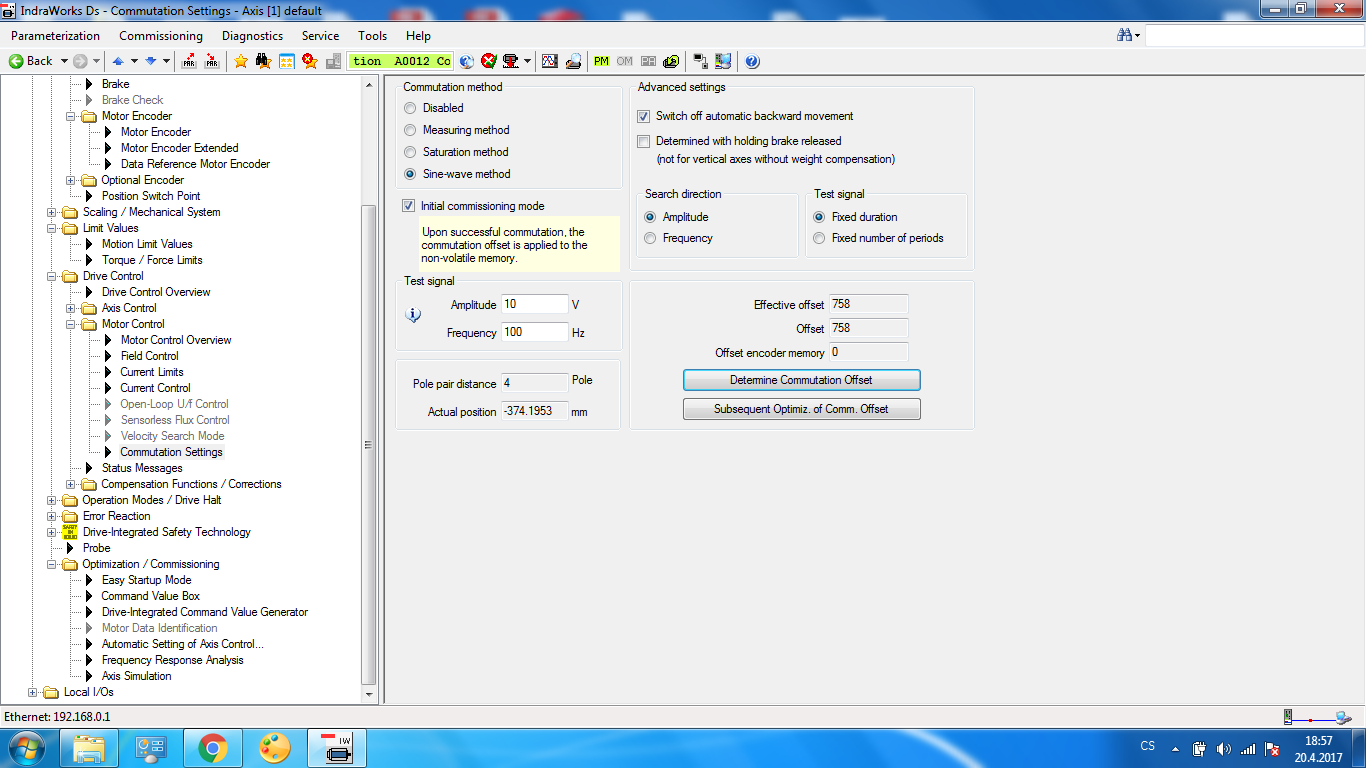
Task: Expand the Local I/Os tree node
Action: [33, 692]
